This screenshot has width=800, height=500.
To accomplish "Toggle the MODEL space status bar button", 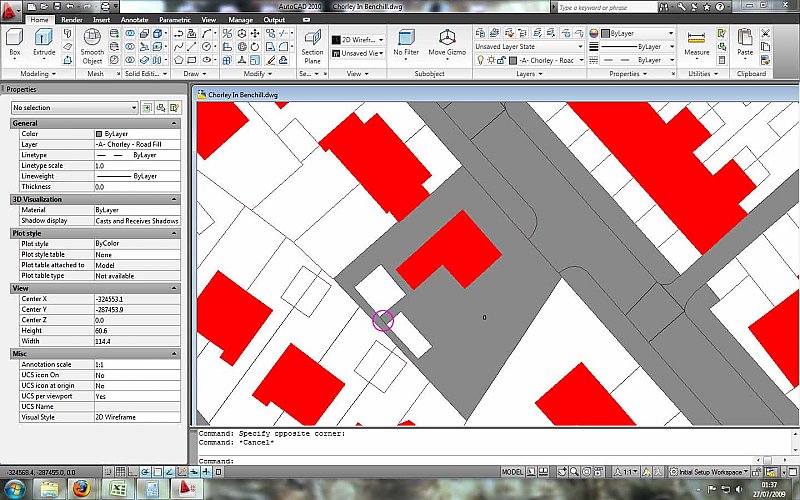I will pos(513,471).
